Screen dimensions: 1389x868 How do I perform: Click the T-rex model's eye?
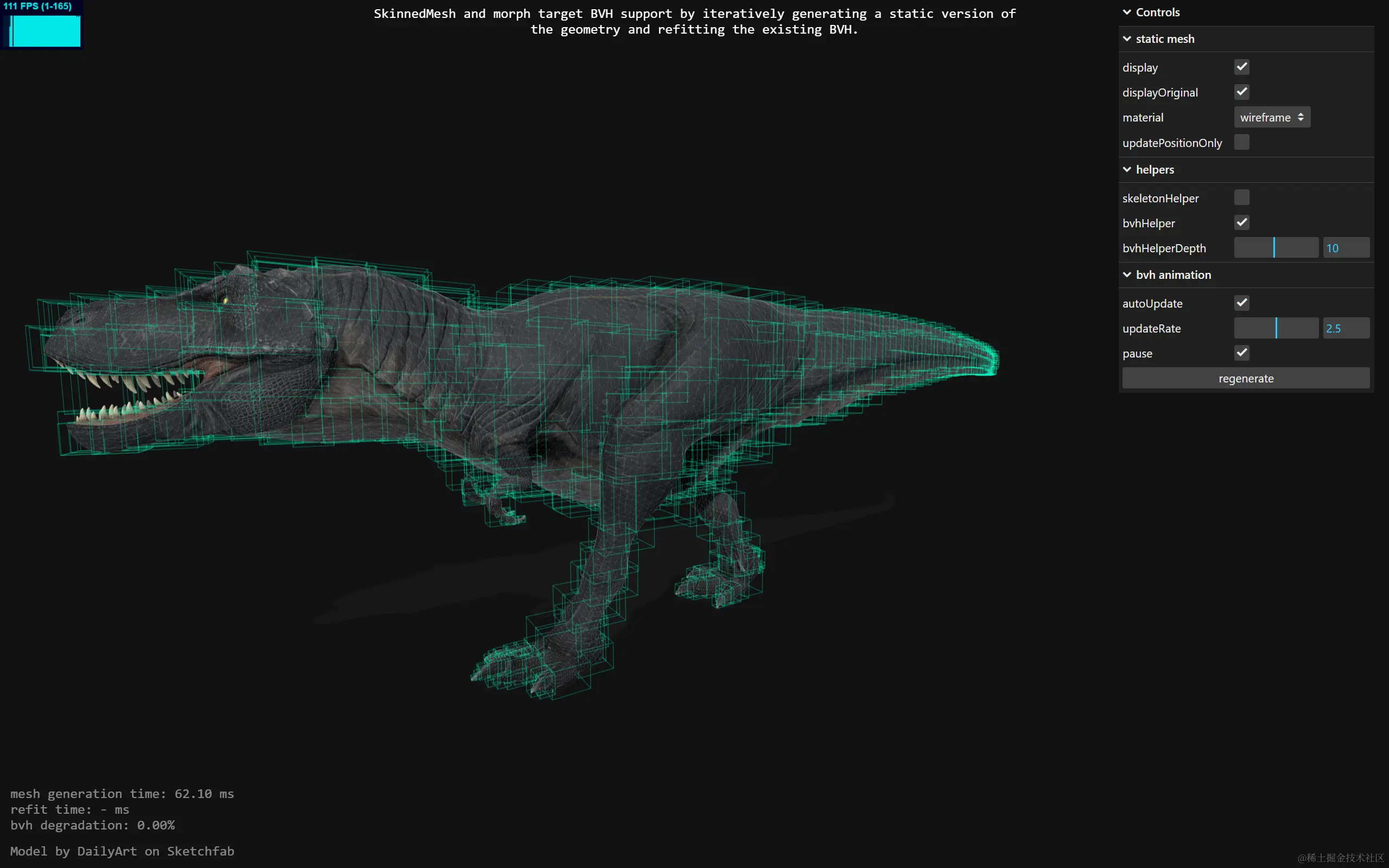pos(226,299)
